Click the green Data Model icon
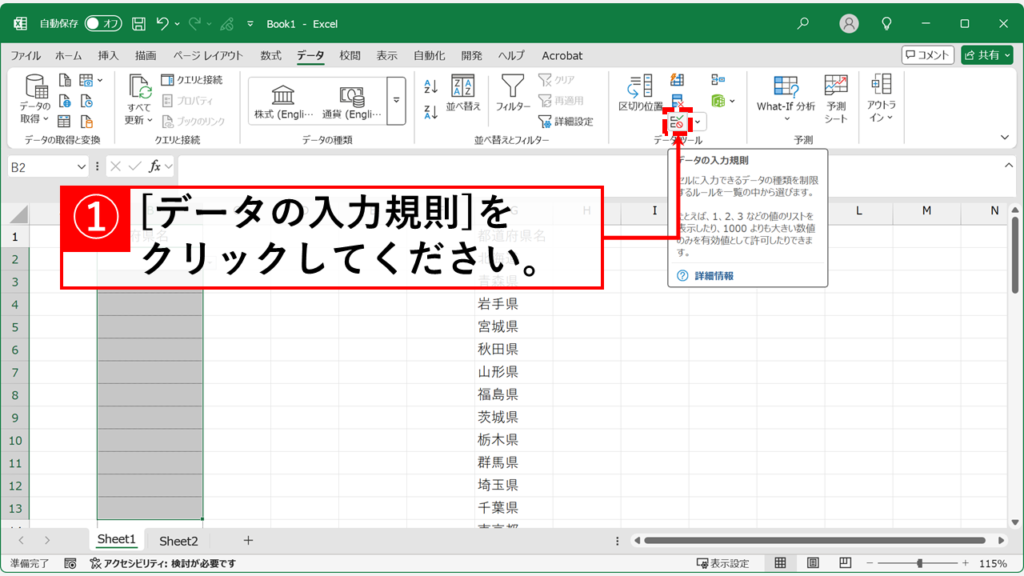Image resolution: width=1024 pixels, height=576 pixels. [718, 101]
